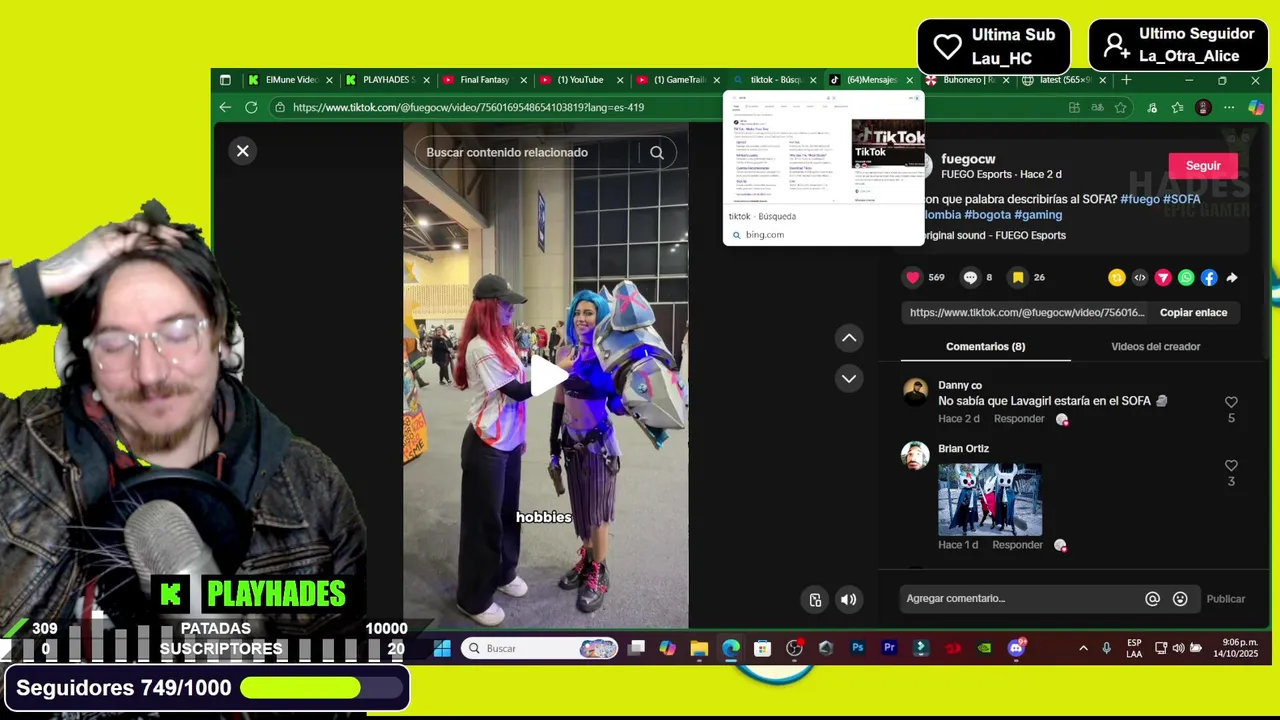
Task: Click the 'Copiar enlace' button
Action: (x=1193, y=313)
